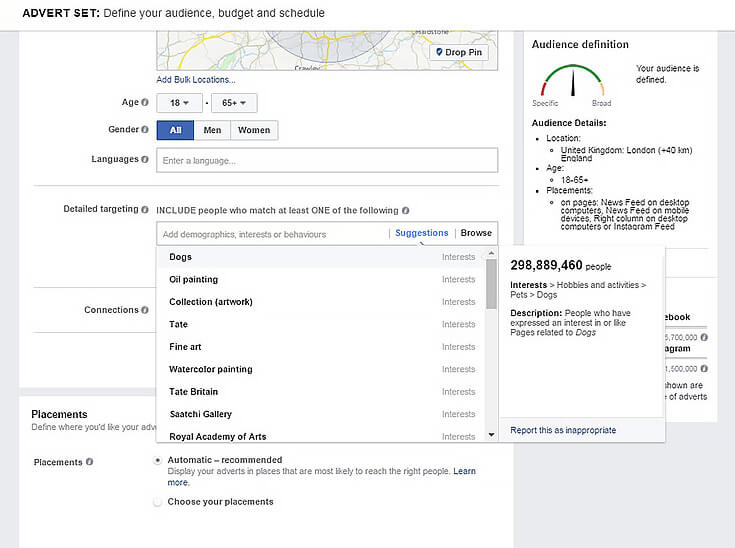Choose Royal Academy of Arts suggestion

(322, 436)
